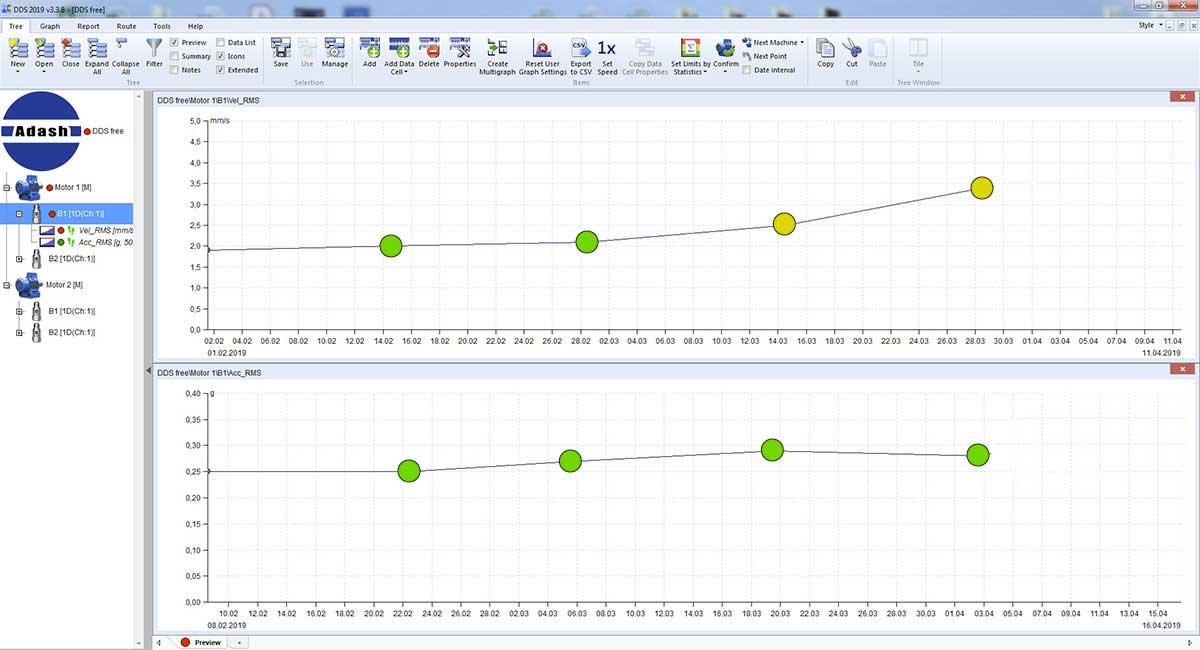Click the Save selection icon
This screenshot has width=1200, height=650.
click(281, 47)
